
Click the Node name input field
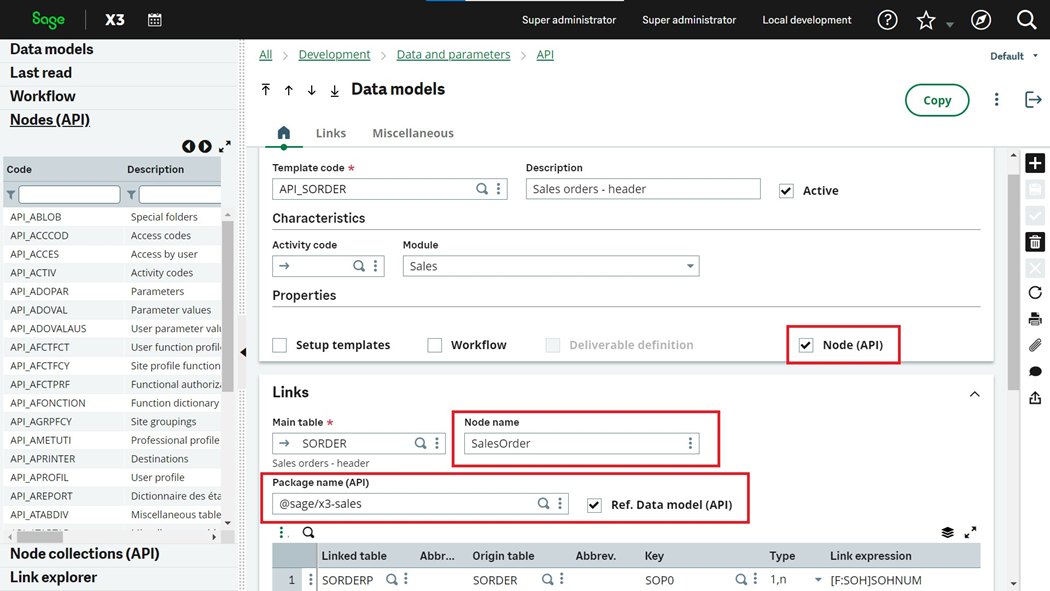coord(581,443)
